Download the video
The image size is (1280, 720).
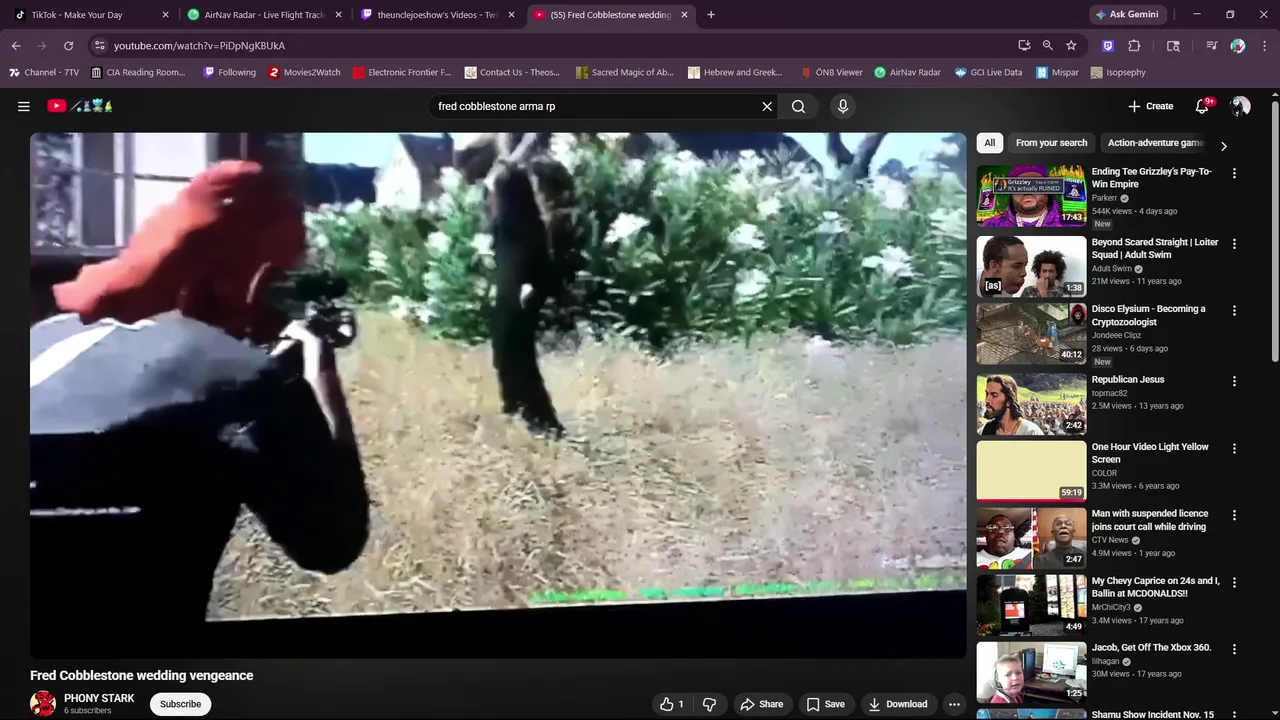[898, 704]
